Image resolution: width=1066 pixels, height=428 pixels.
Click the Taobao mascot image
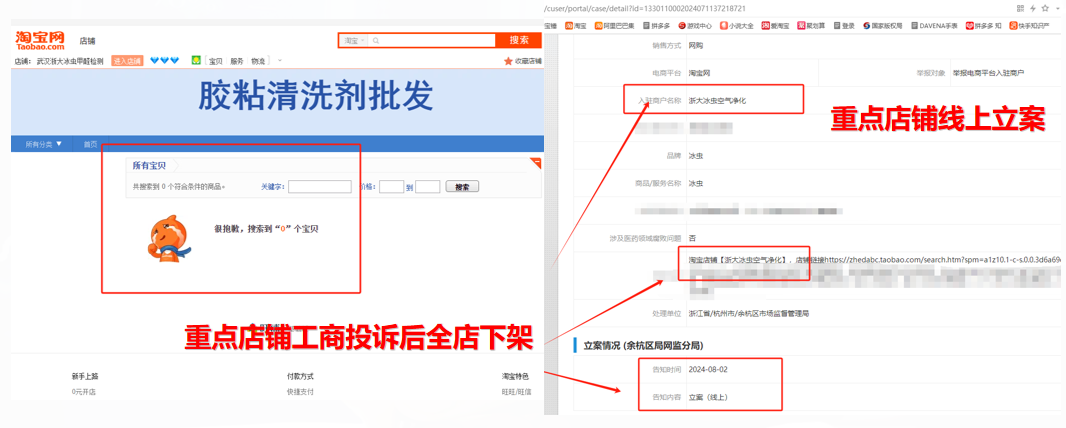168,237
